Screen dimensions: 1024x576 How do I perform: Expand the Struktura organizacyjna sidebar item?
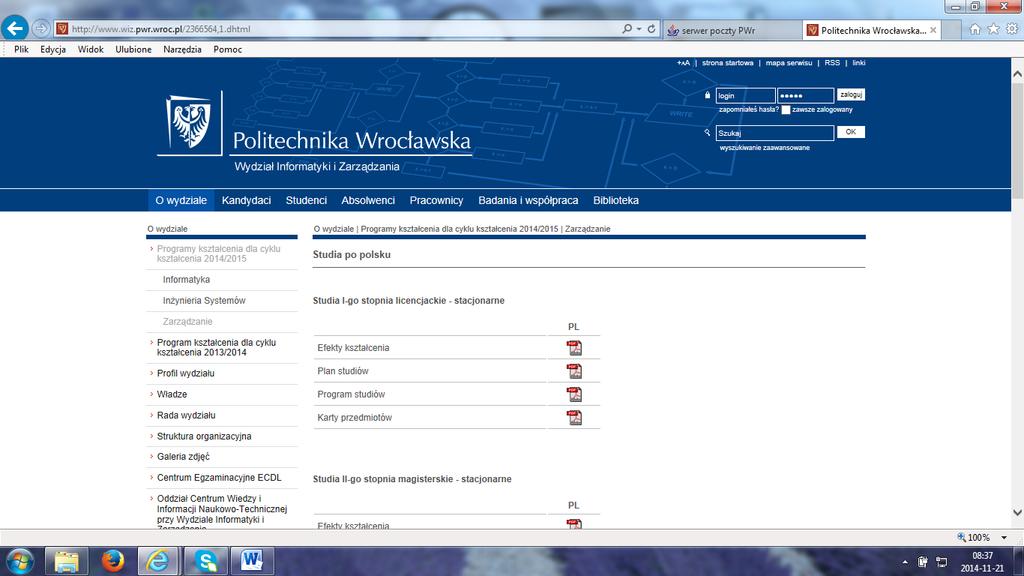204,436
